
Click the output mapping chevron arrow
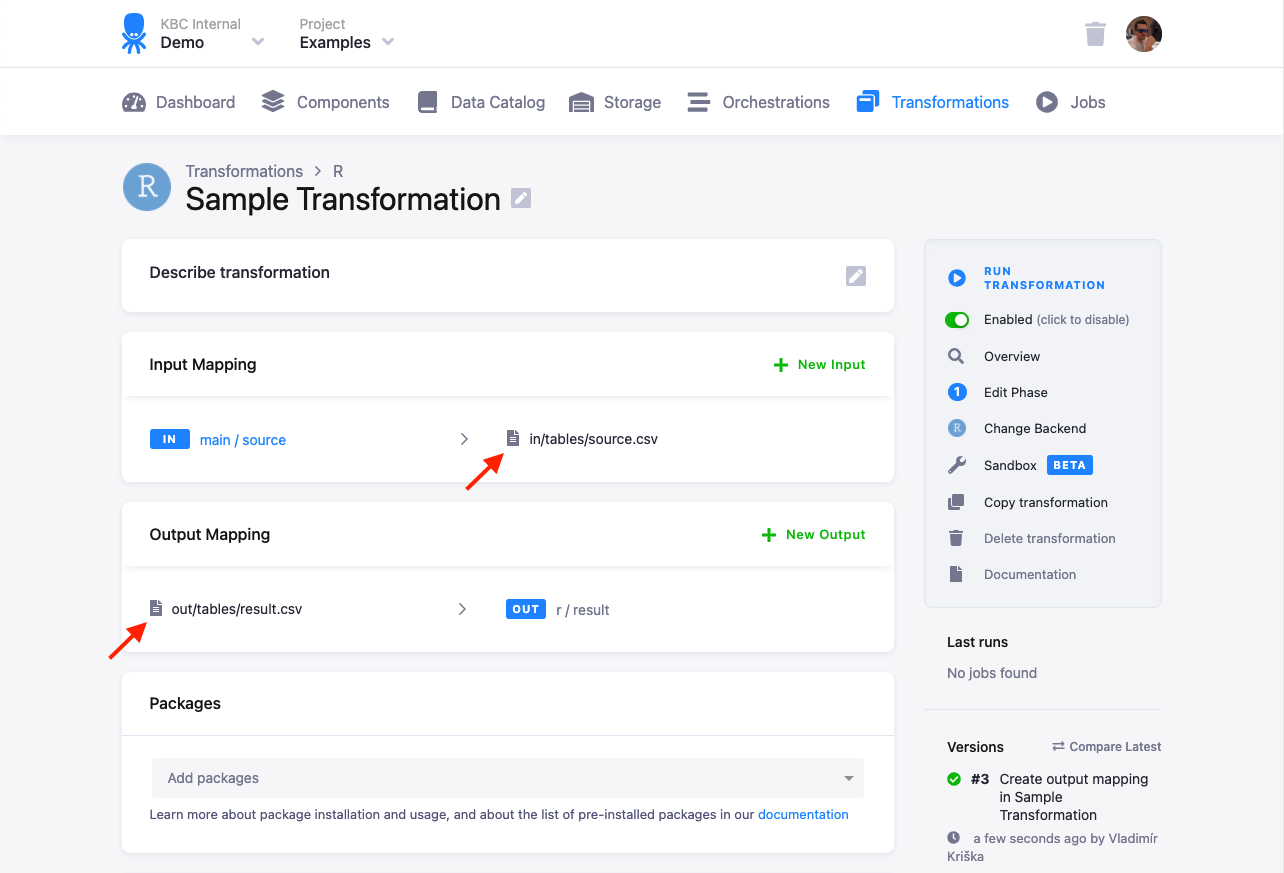point(462,609)
